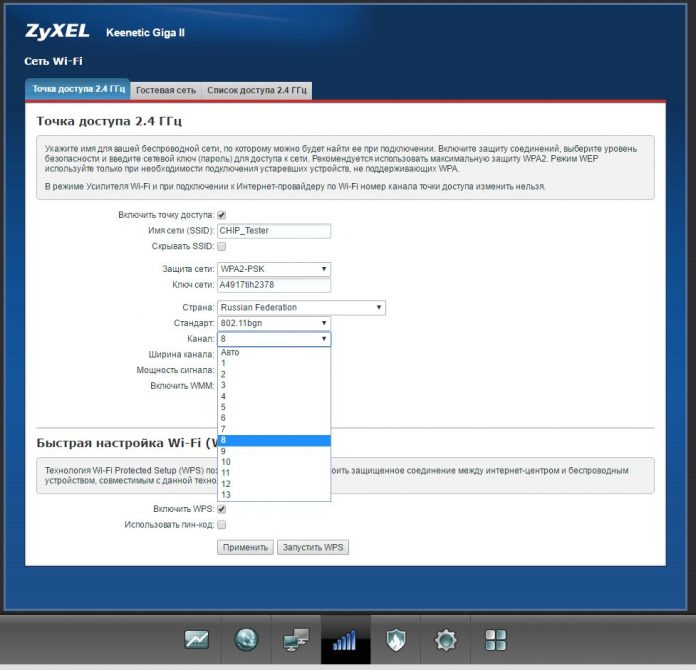Open the 'Защита сети' WPA2-PSK dropdown
696x670 pixels.
(x=273, y=269)
